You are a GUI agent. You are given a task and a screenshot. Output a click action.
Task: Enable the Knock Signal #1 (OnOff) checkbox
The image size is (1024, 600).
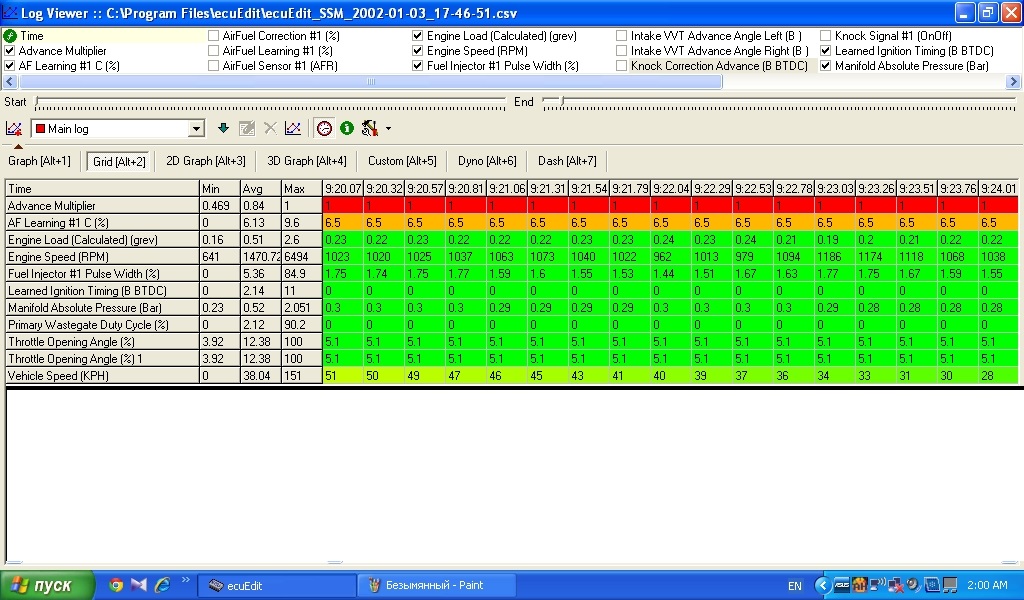[826, 36]
